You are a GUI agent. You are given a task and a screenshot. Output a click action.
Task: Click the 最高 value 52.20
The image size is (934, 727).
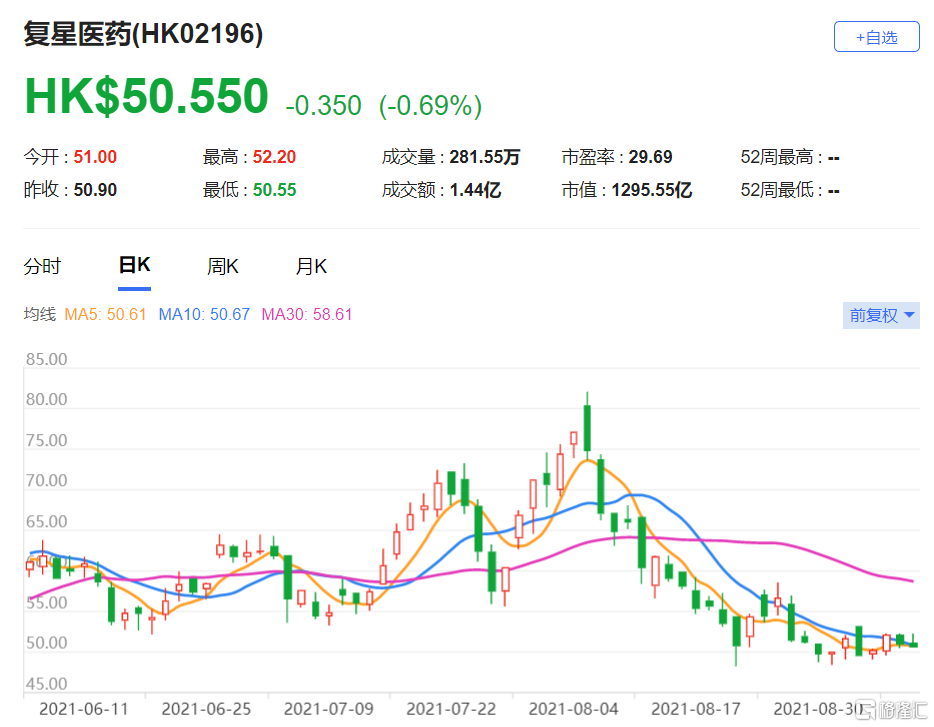pos(274,157)
